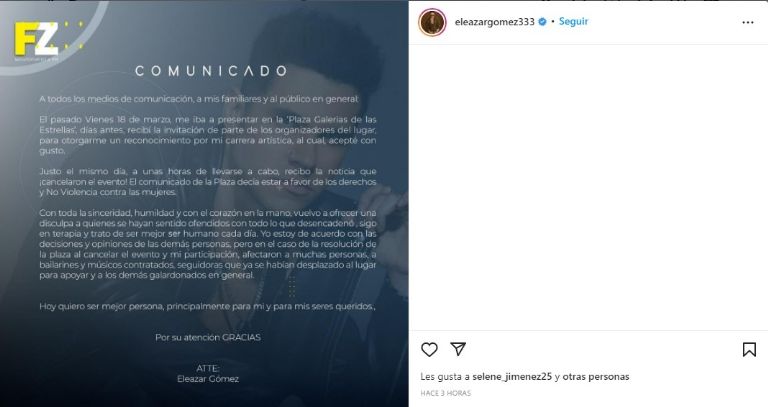The height and width of the screenshot is (407, 768).
Task: View likes via 'otras personas'
Action: [596, 377]
